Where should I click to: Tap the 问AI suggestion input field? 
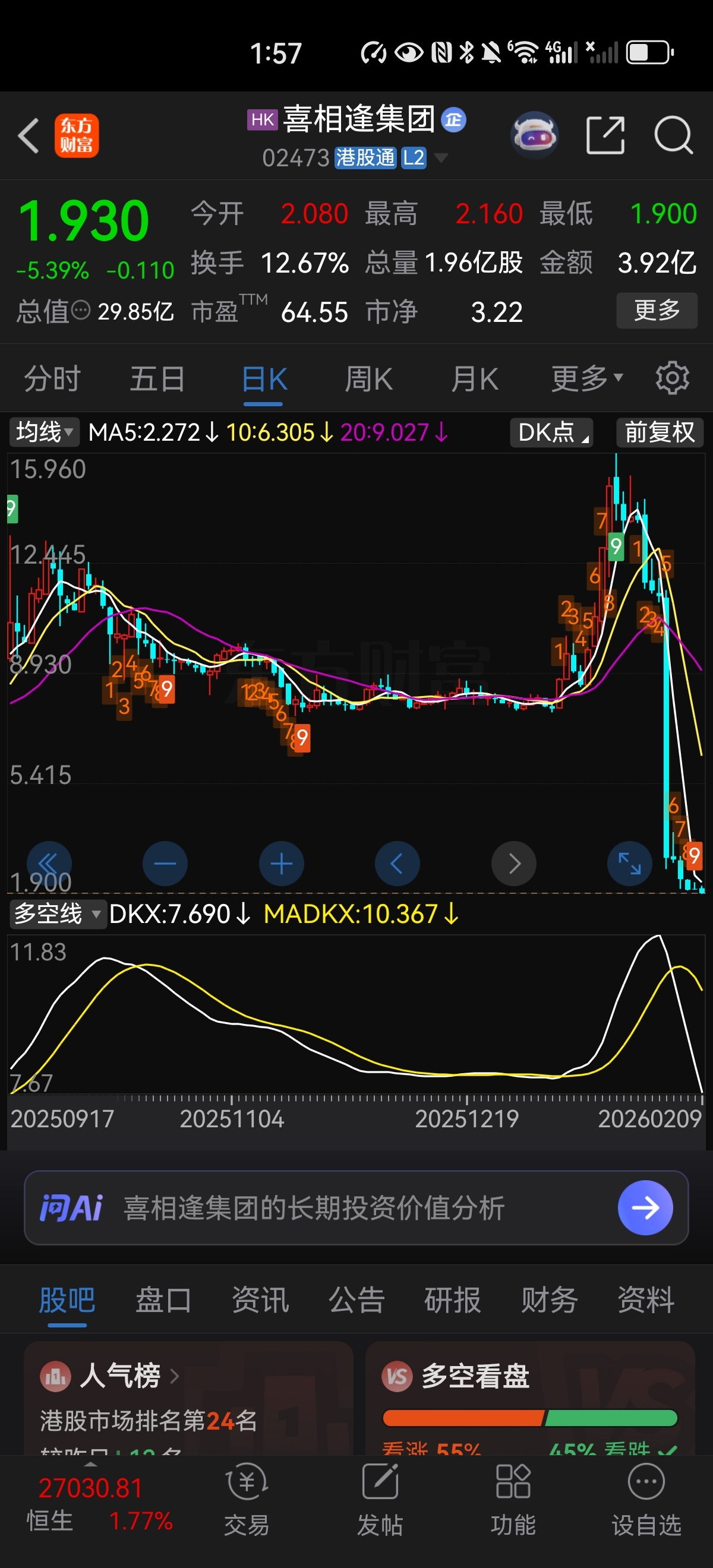click(x=356, y=1207)
